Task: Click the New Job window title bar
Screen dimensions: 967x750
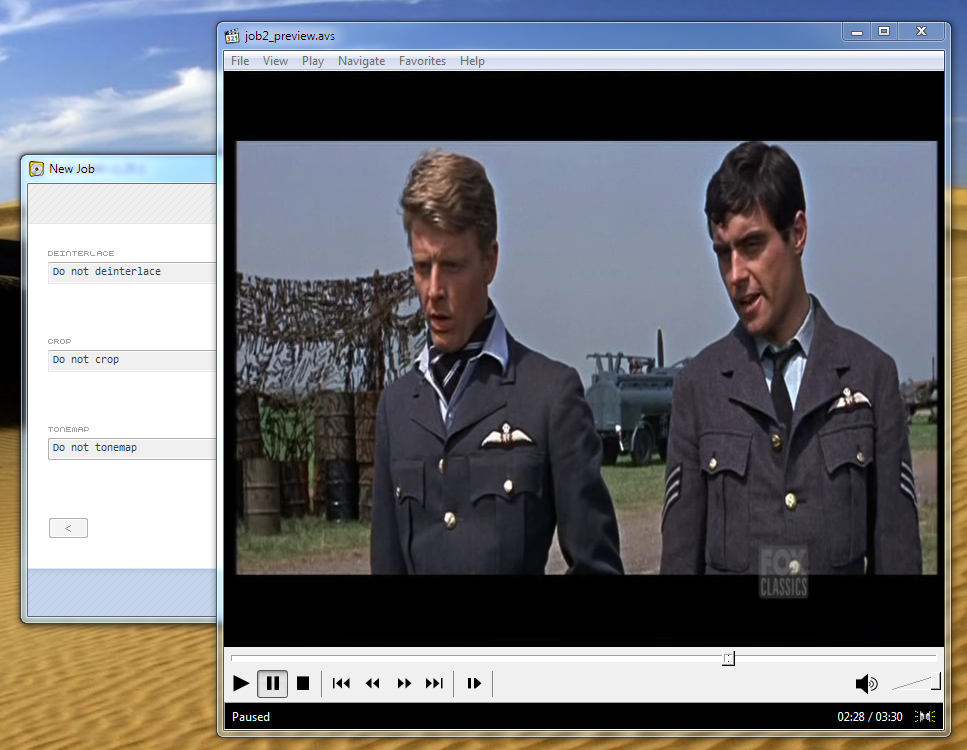Action: (123, 169)
